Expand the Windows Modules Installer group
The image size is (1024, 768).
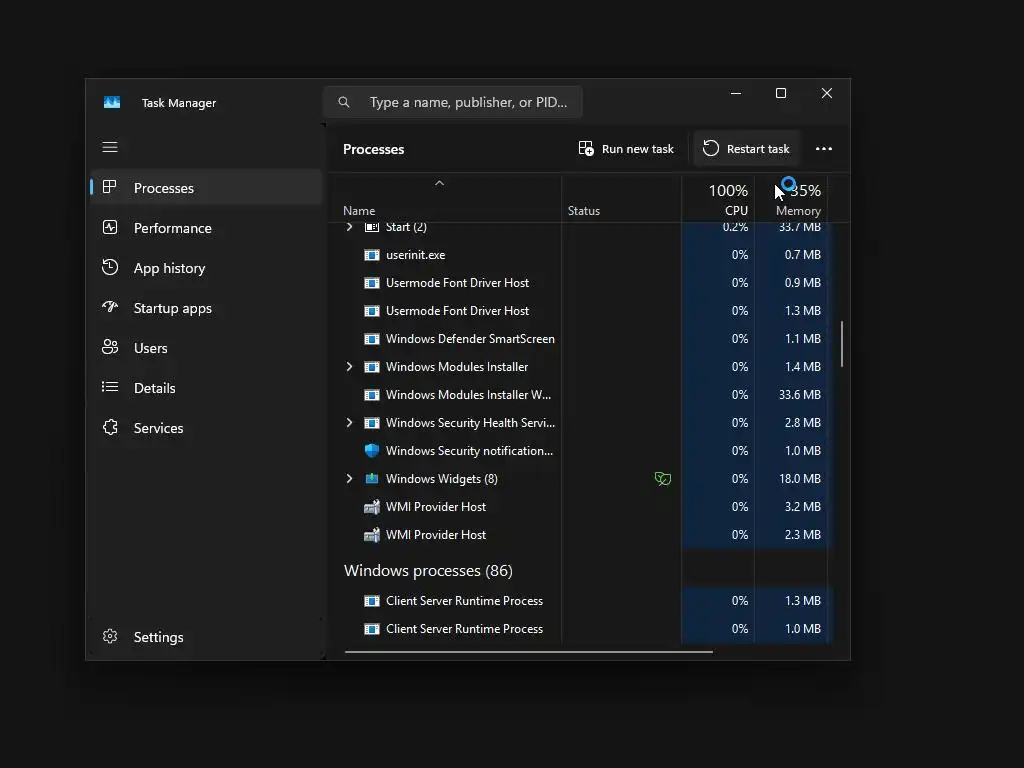(x=349, y=367)
